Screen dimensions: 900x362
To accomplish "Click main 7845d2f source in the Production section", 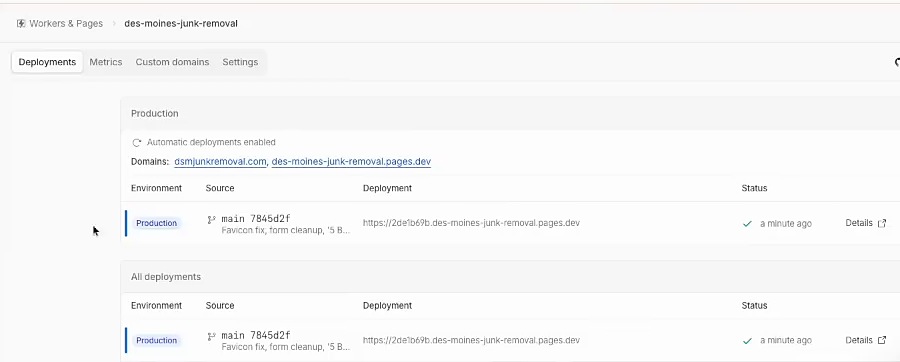I will point(256,219).
